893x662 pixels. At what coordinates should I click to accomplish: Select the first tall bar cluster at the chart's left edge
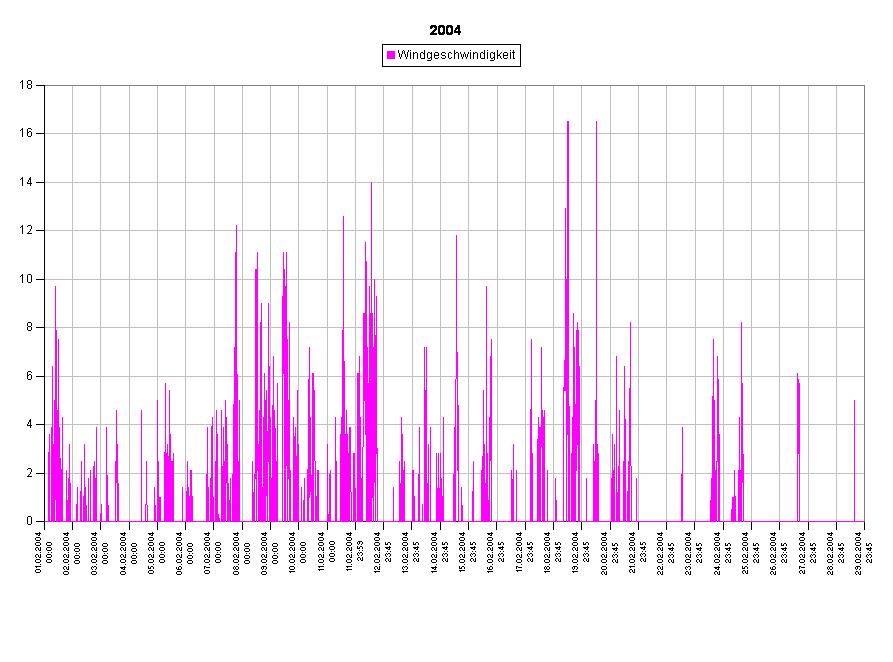coord(56,400)
